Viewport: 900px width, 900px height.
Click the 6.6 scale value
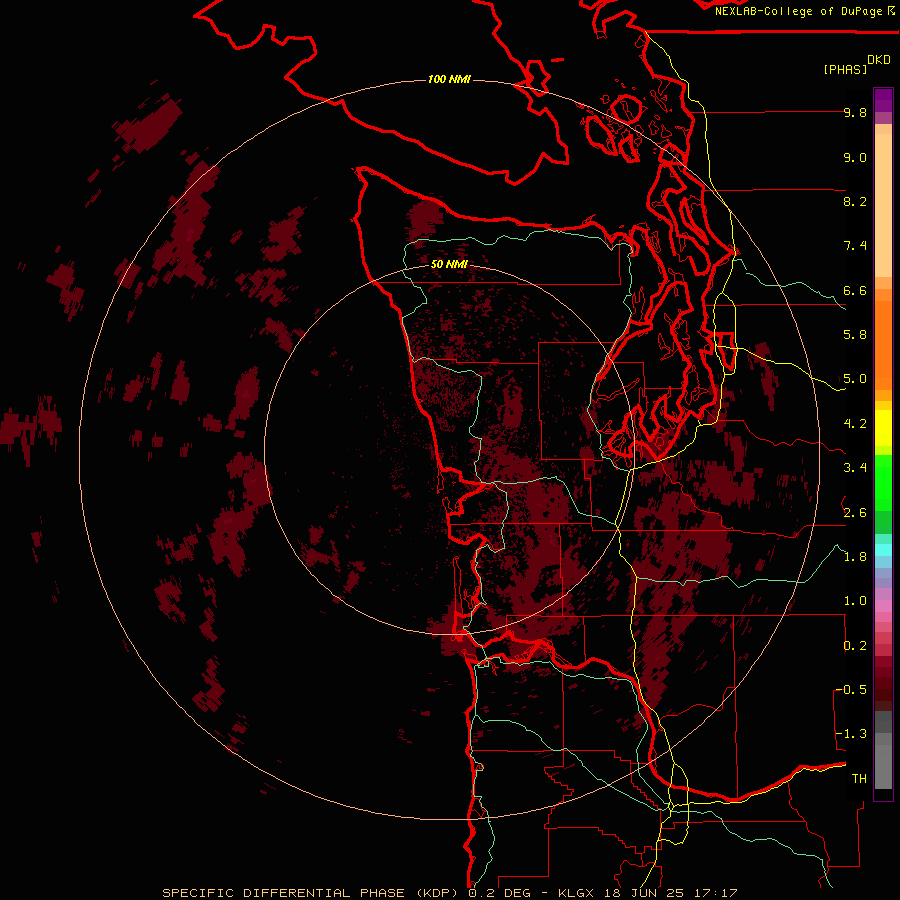pos(855,290)
